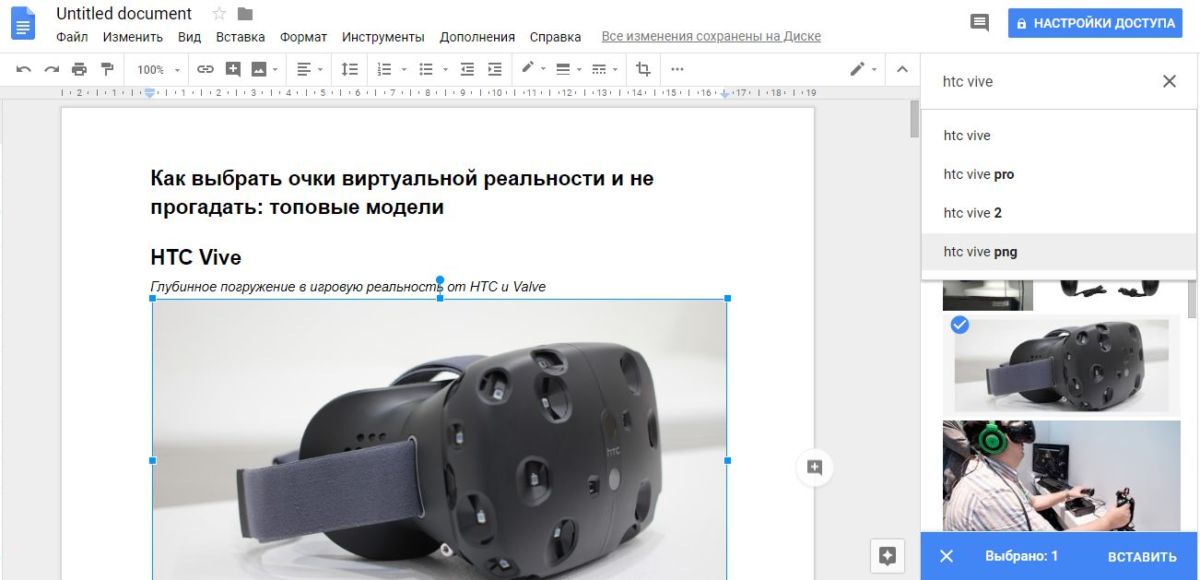Click the inserted HTC Vive headset image
1200x580 pixels.
[x=440, y=439]
